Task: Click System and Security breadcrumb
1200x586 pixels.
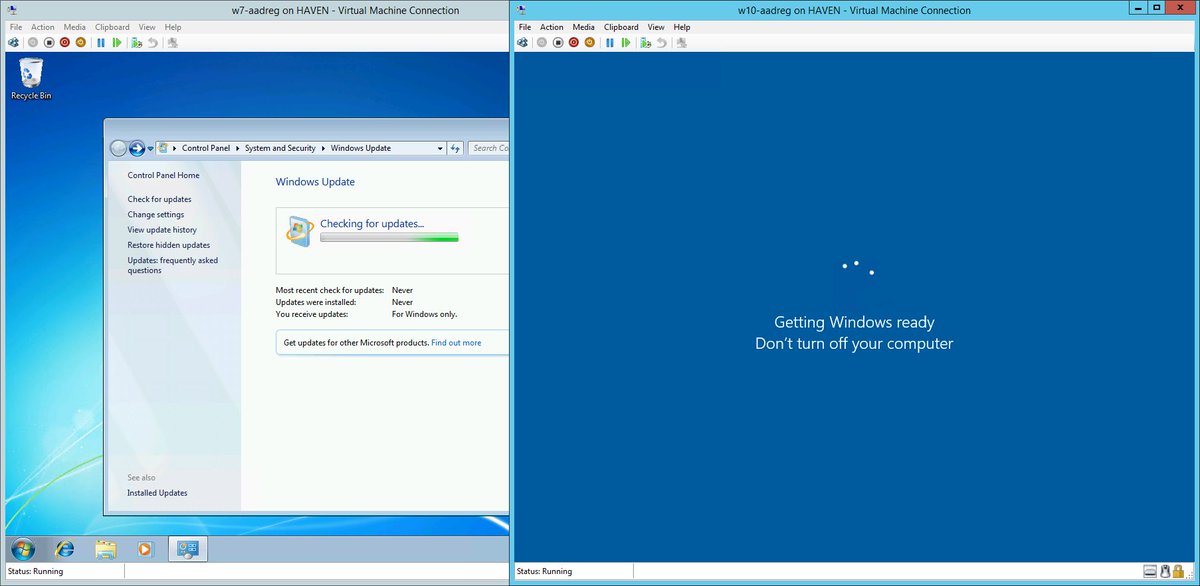Action: pos(280,148)
